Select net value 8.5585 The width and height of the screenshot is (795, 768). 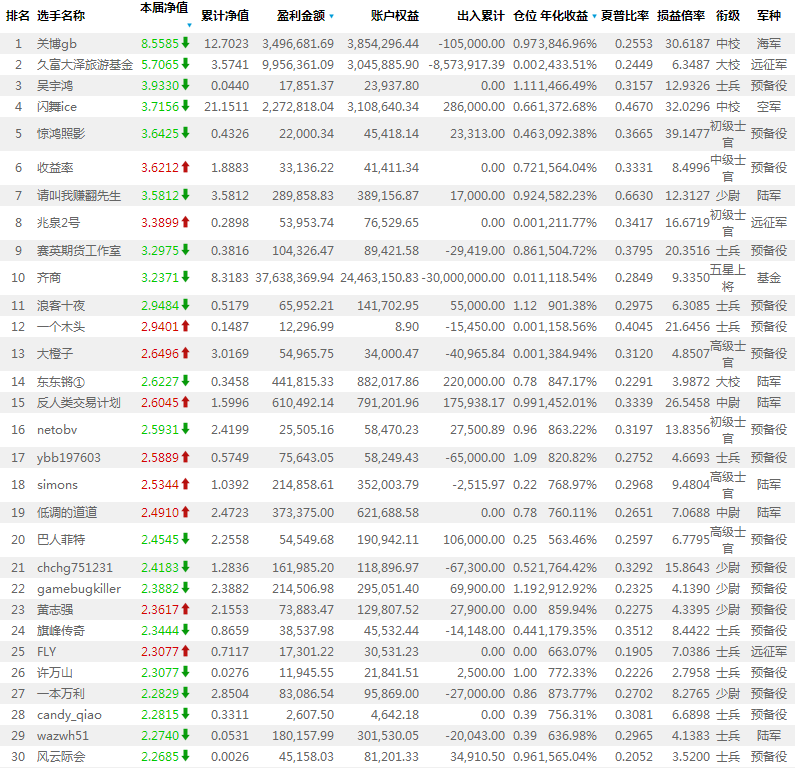point(160,44)
